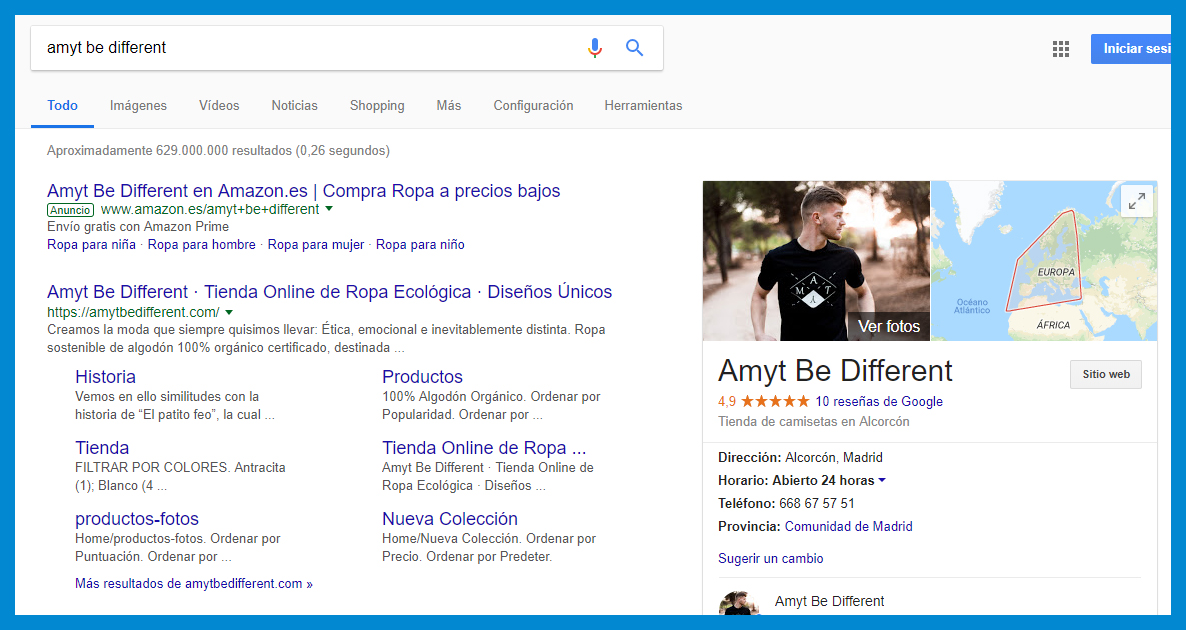Click the Envío gratis con Amazon Prime text
This screenshot has width=1186, height=630.
point(138,227)
